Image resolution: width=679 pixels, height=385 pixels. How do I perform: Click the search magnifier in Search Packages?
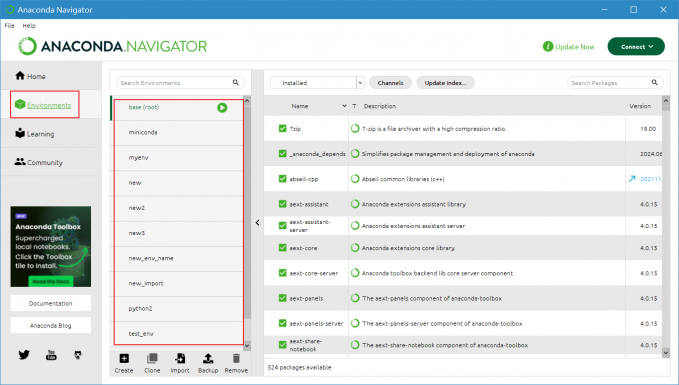coord(654,82)
